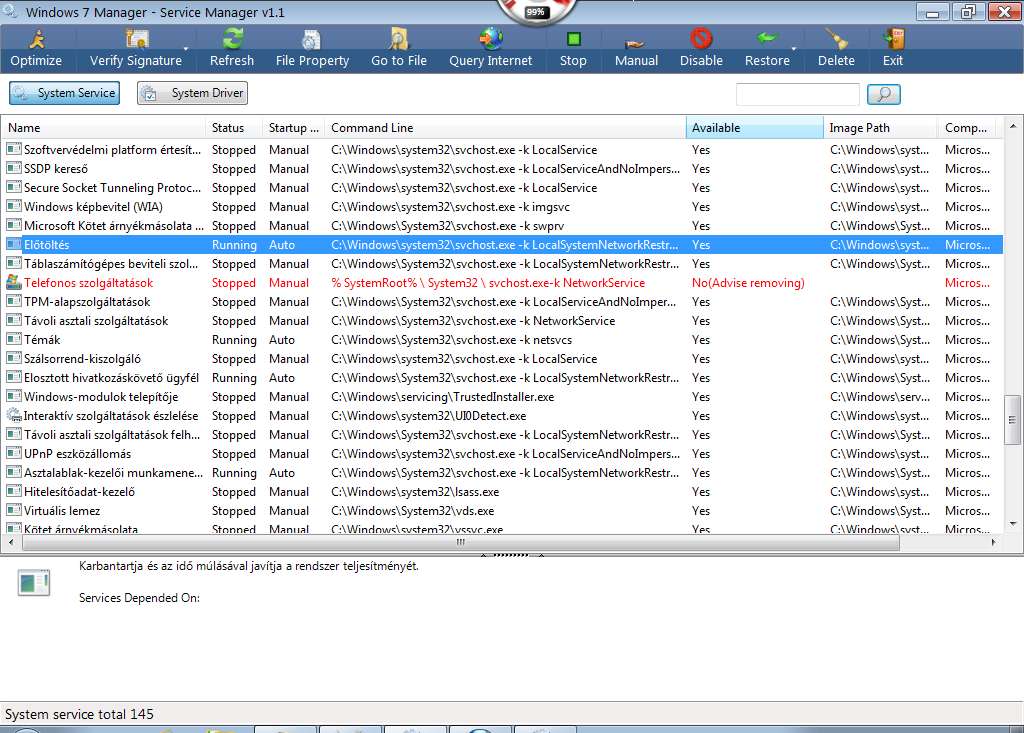Sort by the Image Path column header
This screenshot has width=1024, height=733.
pos(880,128)
